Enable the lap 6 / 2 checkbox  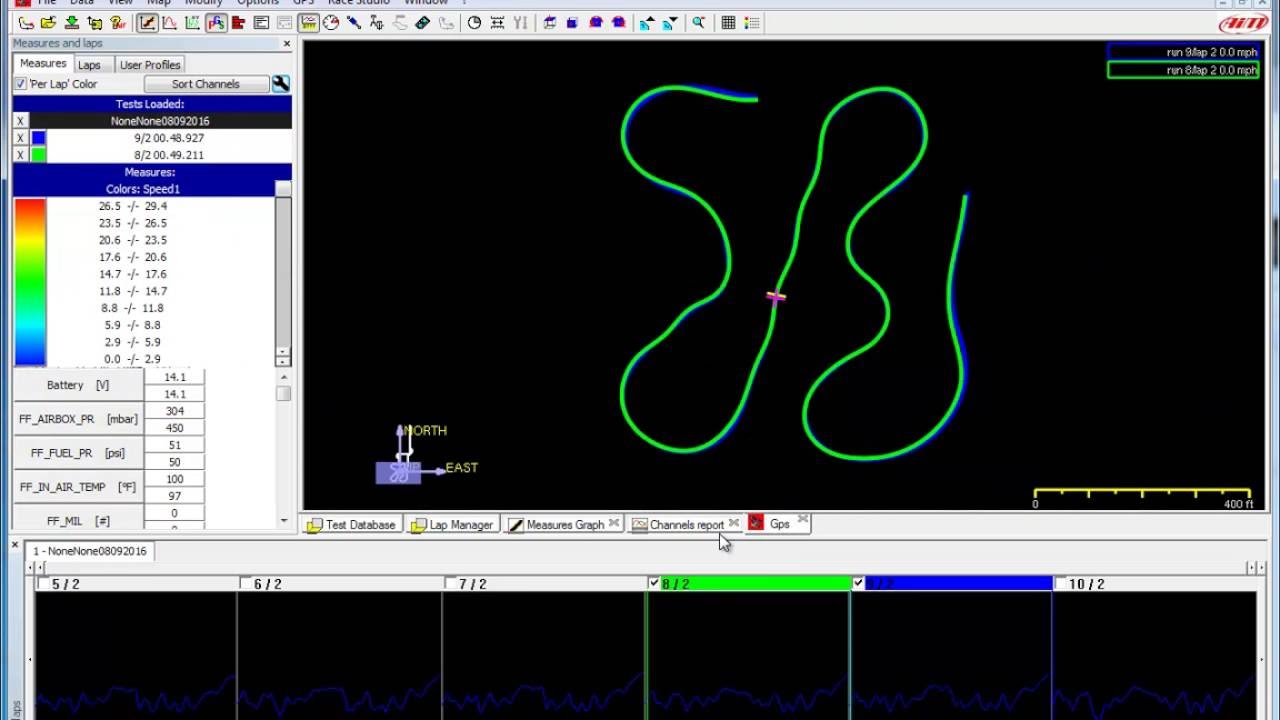click(246, 583)
